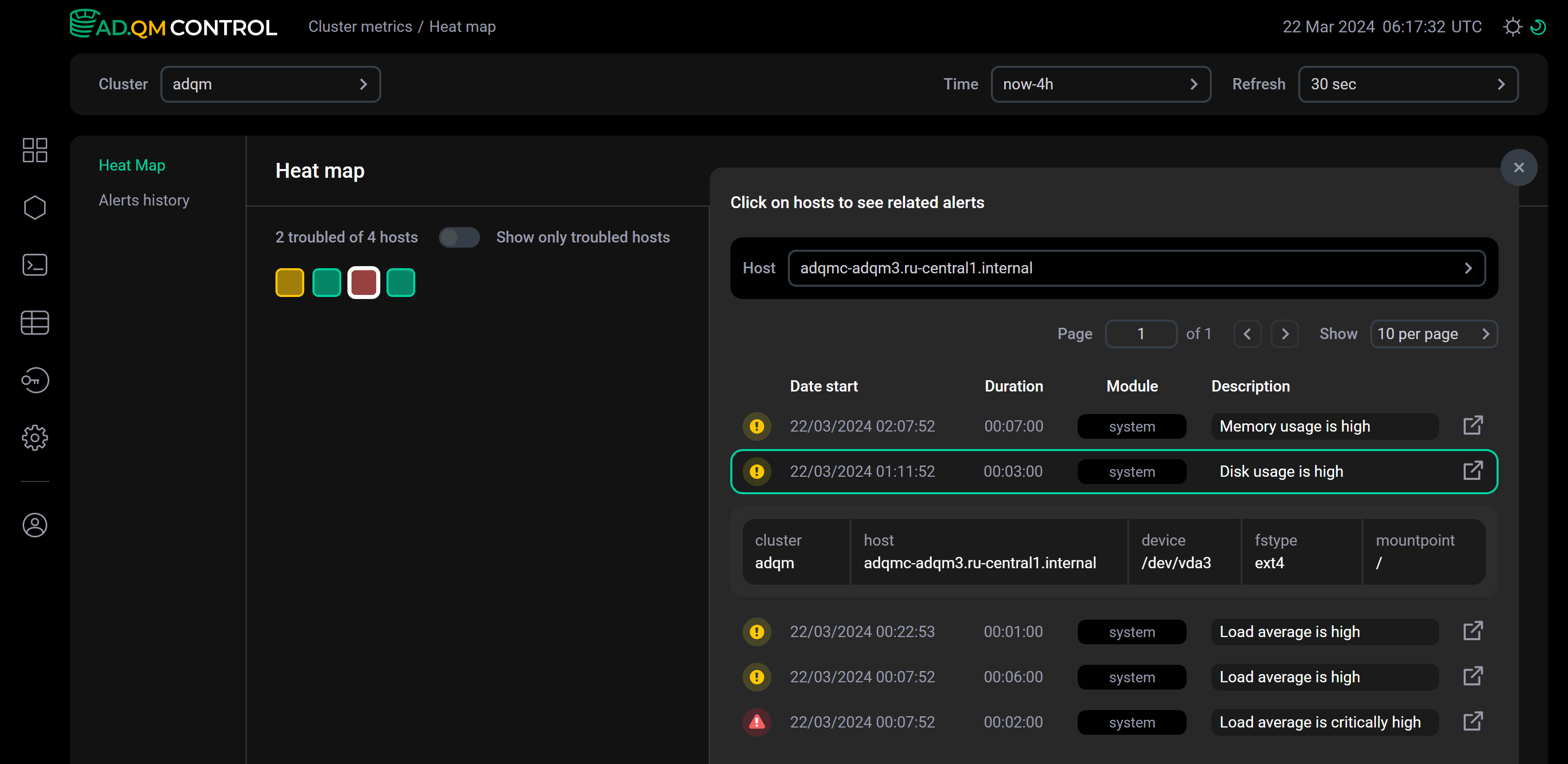Expand the Cluster adqm dropdown
1568x764 pixels.
270,84
